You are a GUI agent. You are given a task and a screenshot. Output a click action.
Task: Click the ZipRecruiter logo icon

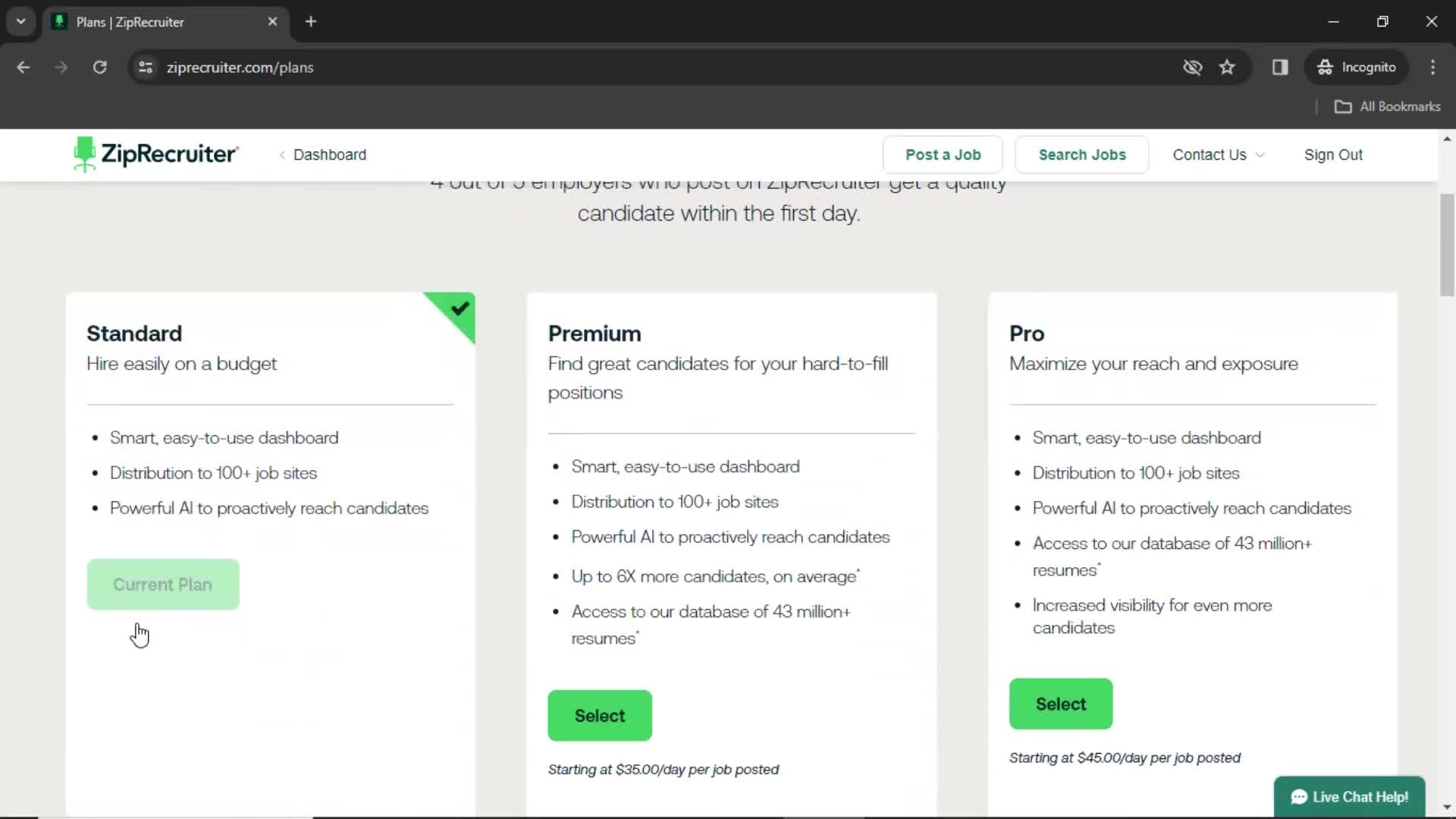click(x=82, y=154)
